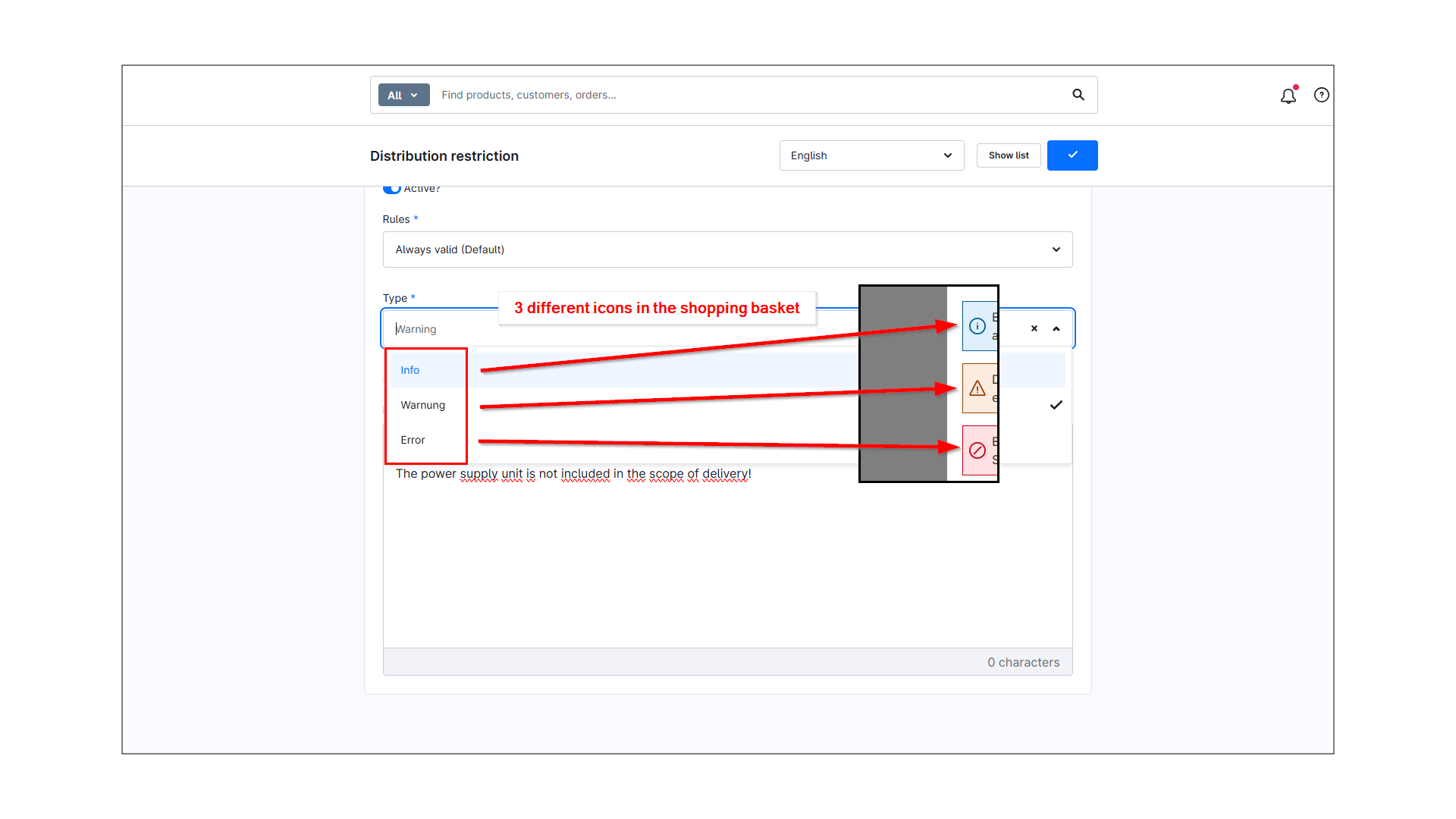Collapse the Type dropdown with the up arrow
This screenshot has width=1456, height=819.
pyautogui.click(x=1056, y=328)
